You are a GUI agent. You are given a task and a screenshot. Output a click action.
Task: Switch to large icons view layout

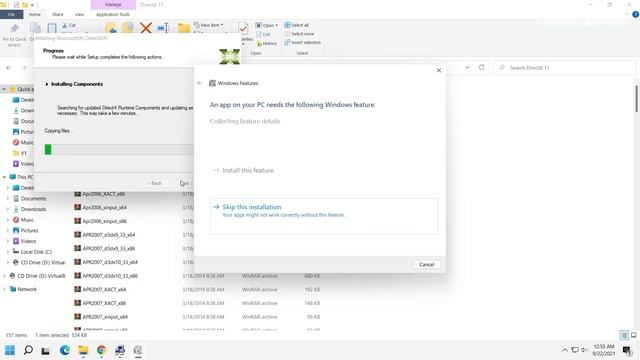point(633,335)
